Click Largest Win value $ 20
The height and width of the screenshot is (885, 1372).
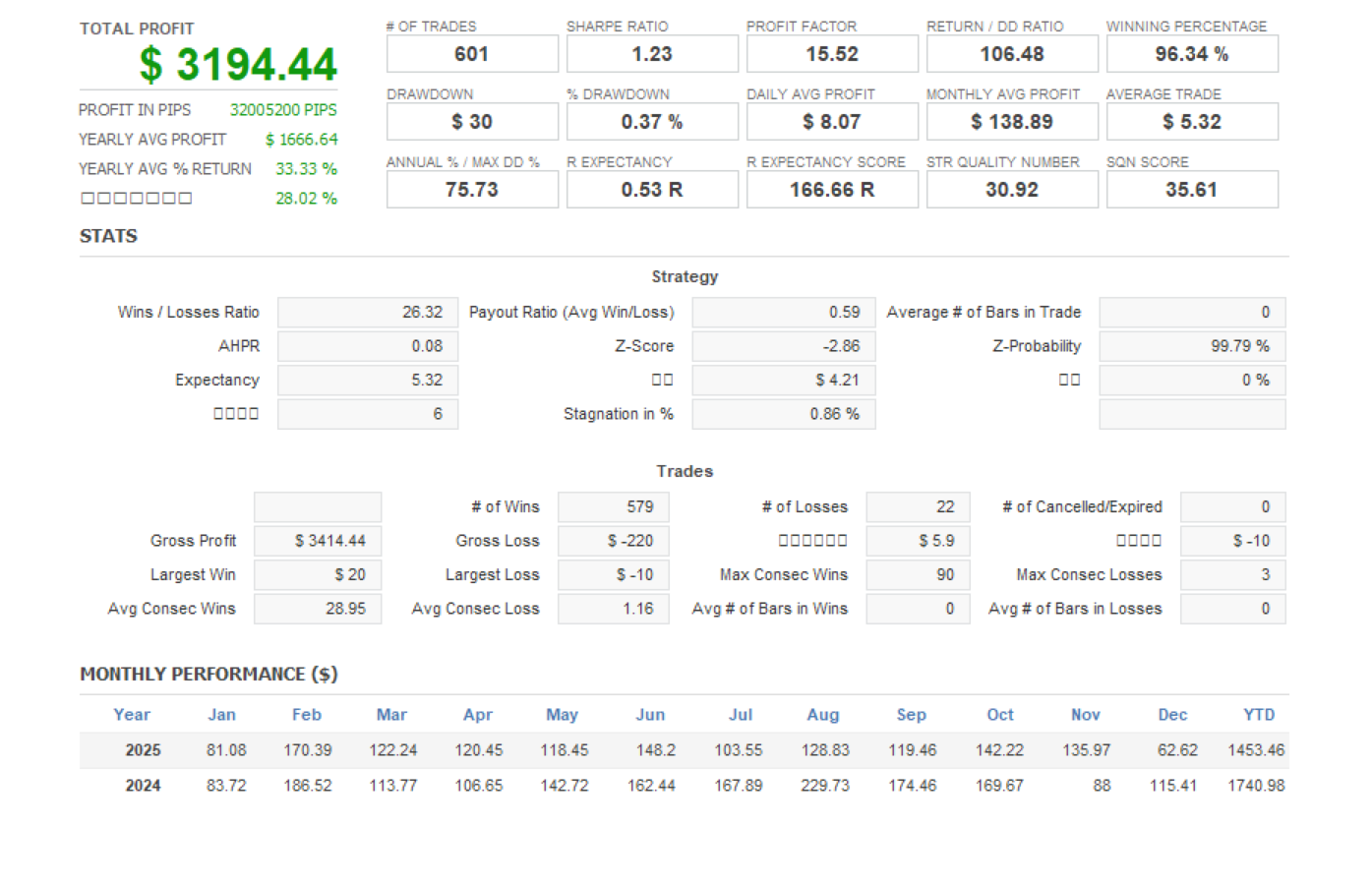pyautogui.click(x=318, y=575)
